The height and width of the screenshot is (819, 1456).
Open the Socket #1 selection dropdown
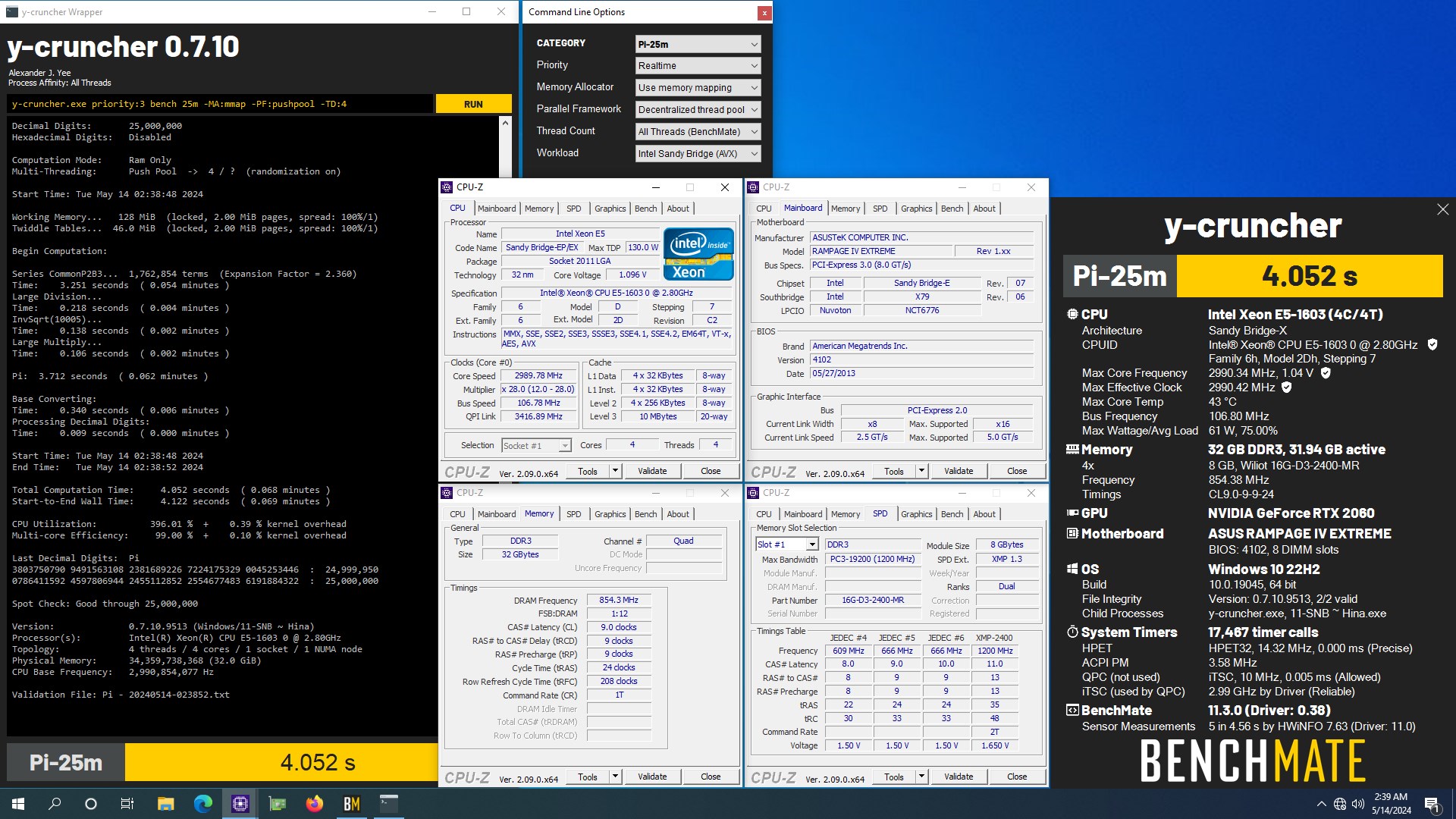pyautogui.click(x=536, y=446)
